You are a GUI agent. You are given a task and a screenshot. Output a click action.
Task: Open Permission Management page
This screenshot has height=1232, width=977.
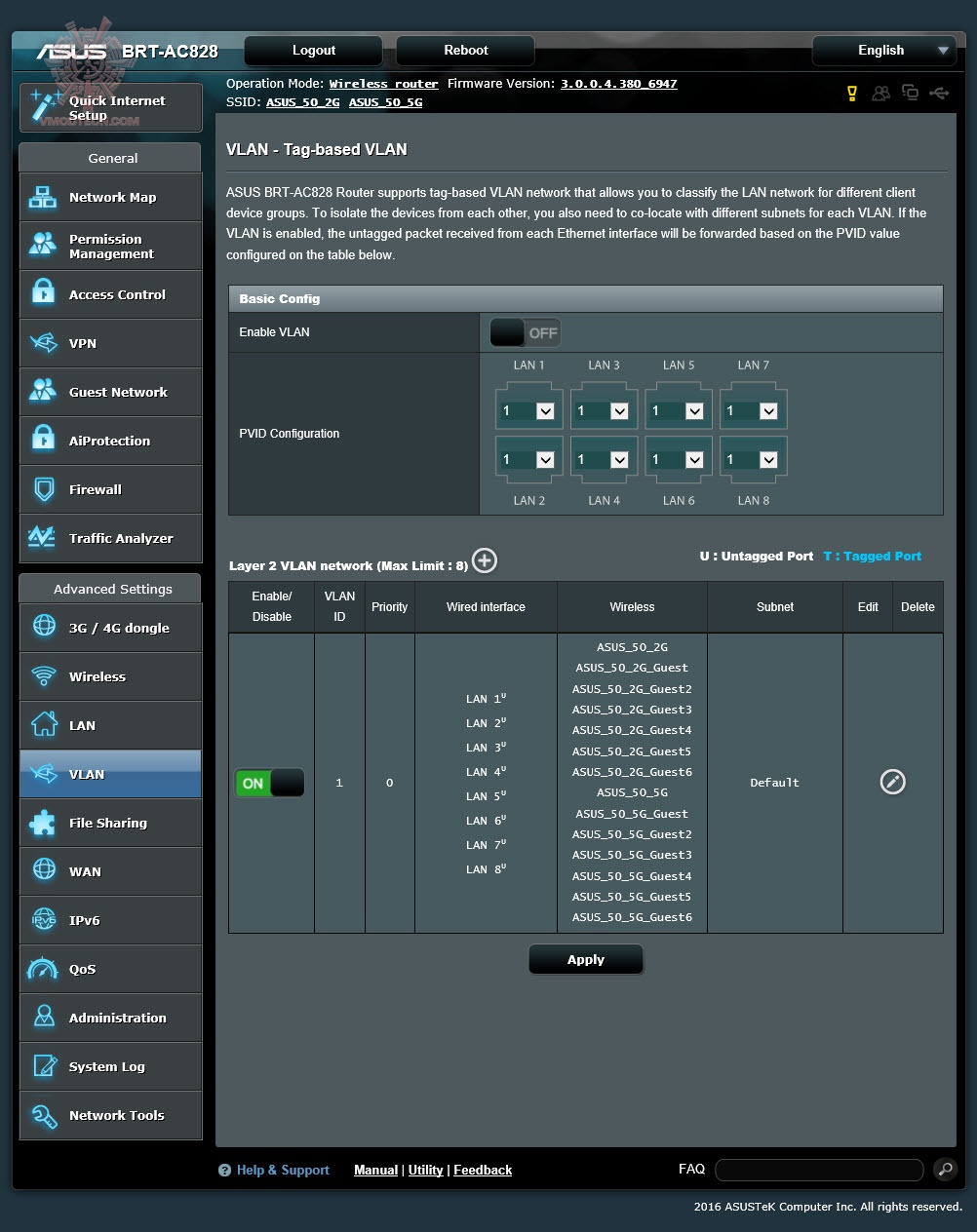tap(111, 246)
